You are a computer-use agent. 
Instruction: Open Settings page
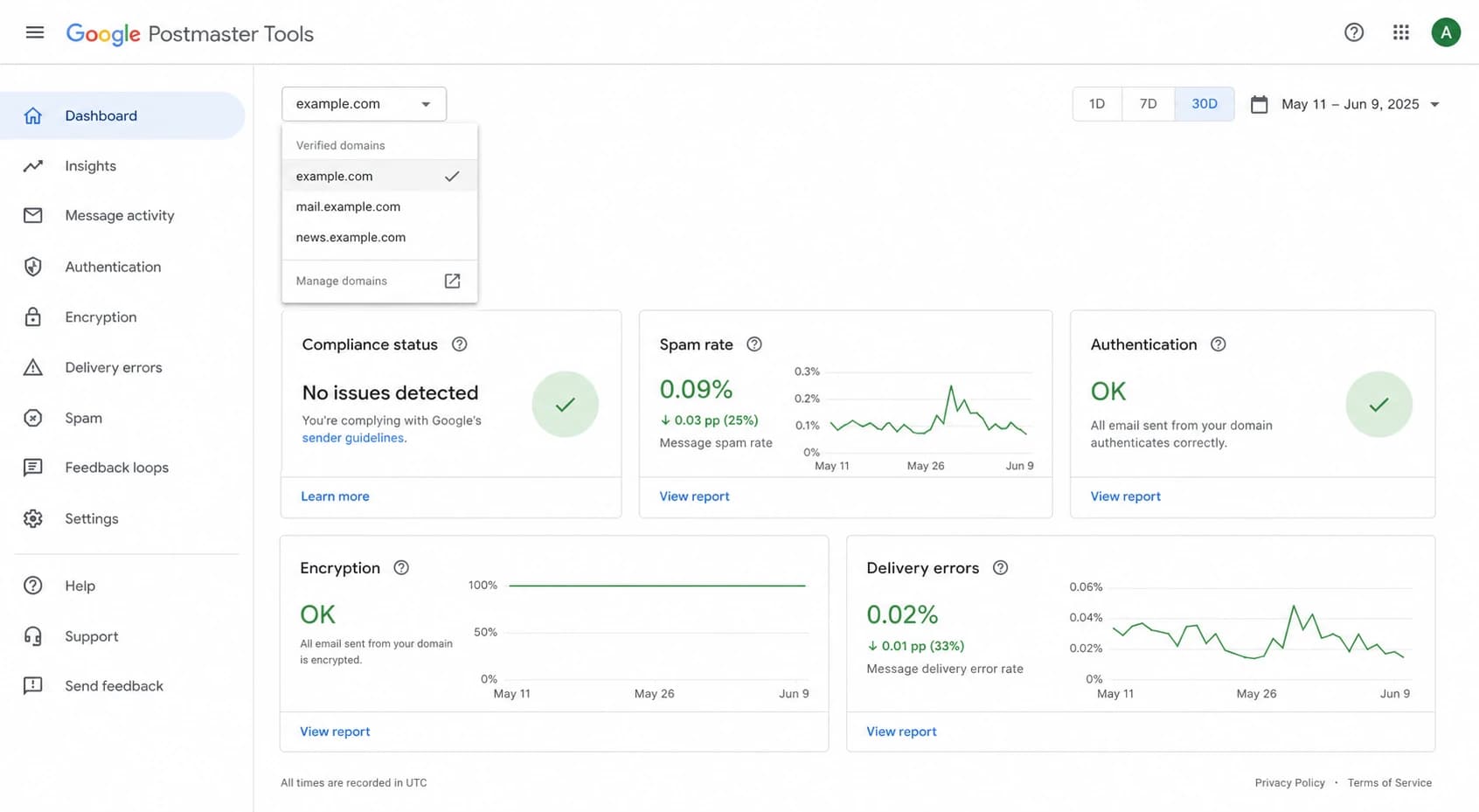pos(122,518)
